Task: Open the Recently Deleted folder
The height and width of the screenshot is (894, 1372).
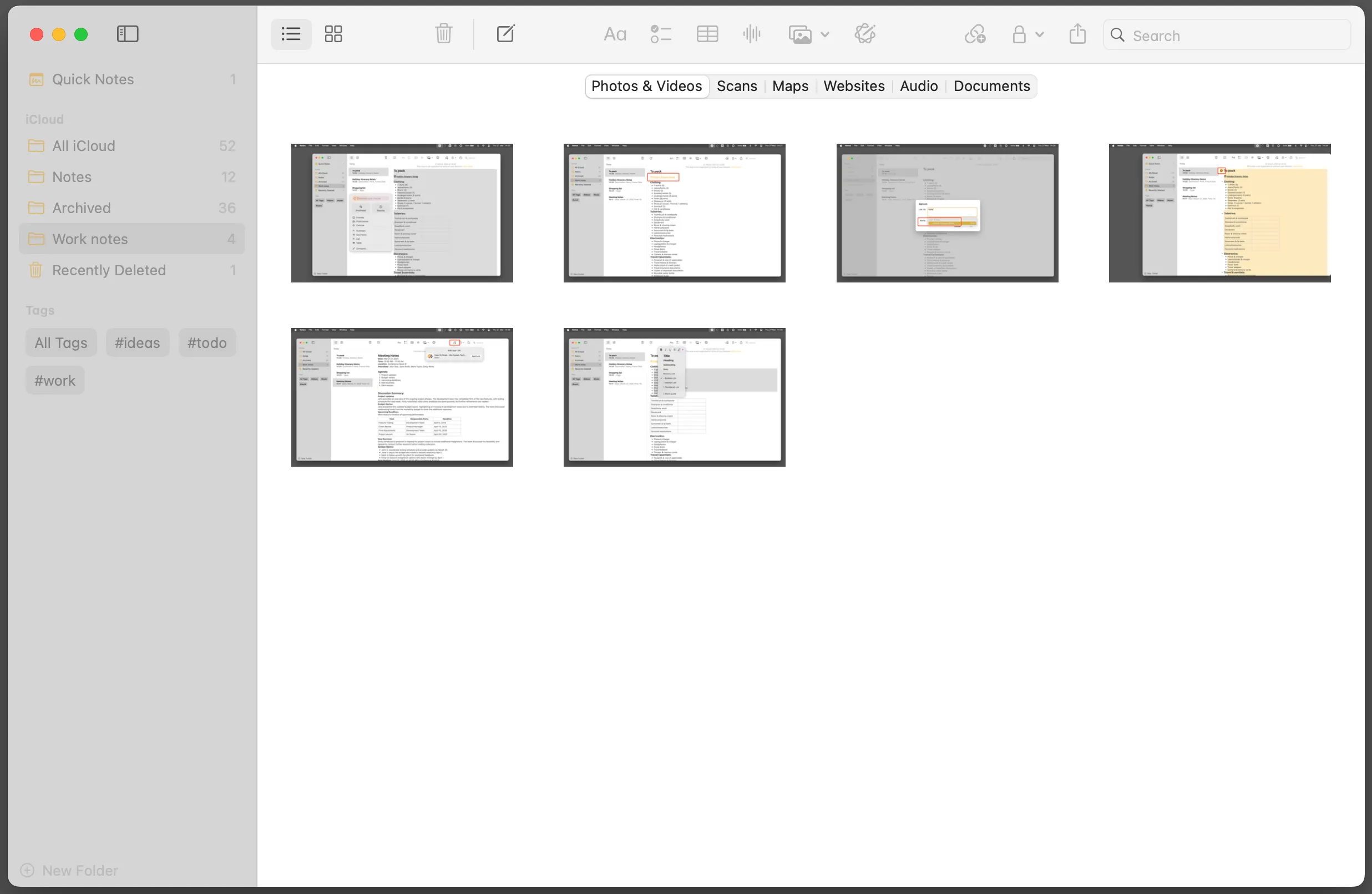Action: (x=109, y=269)
